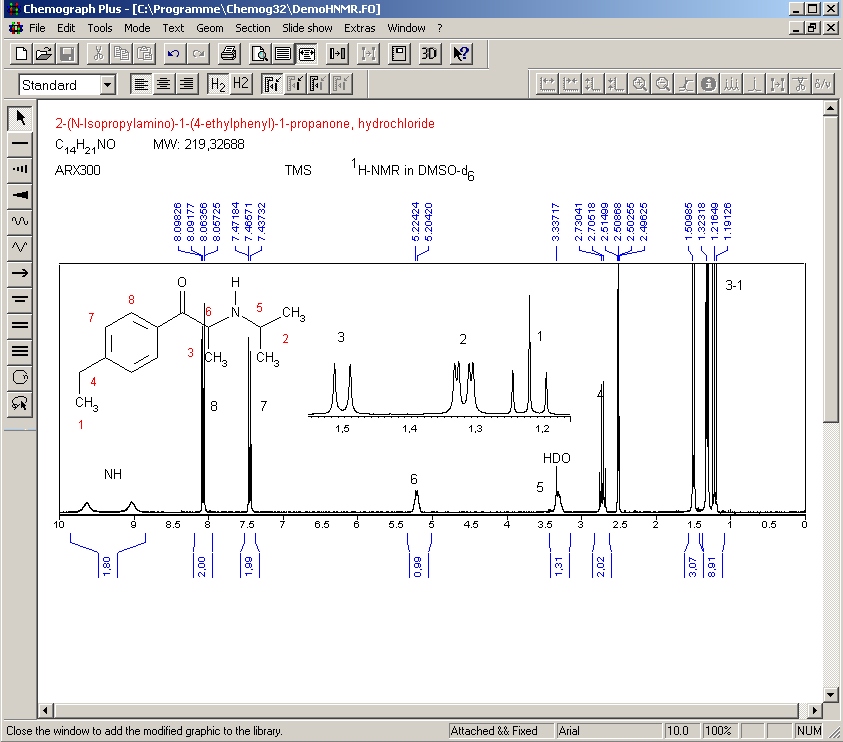The width and height of the screenshot is (843, 742).
Task: Click the δ/ν units toggle button
Action: [x=823, y=84]
